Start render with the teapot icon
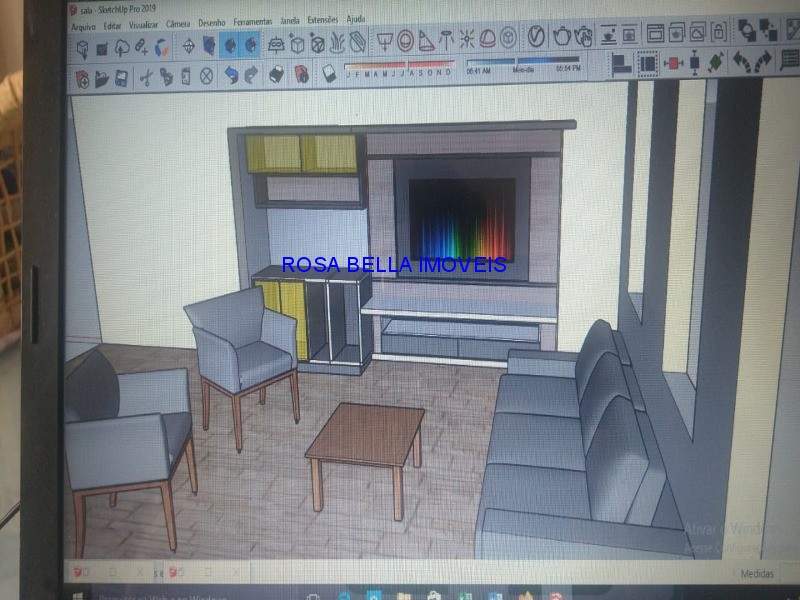This screenshot has height=600, width=800. [x=562, y=36]
